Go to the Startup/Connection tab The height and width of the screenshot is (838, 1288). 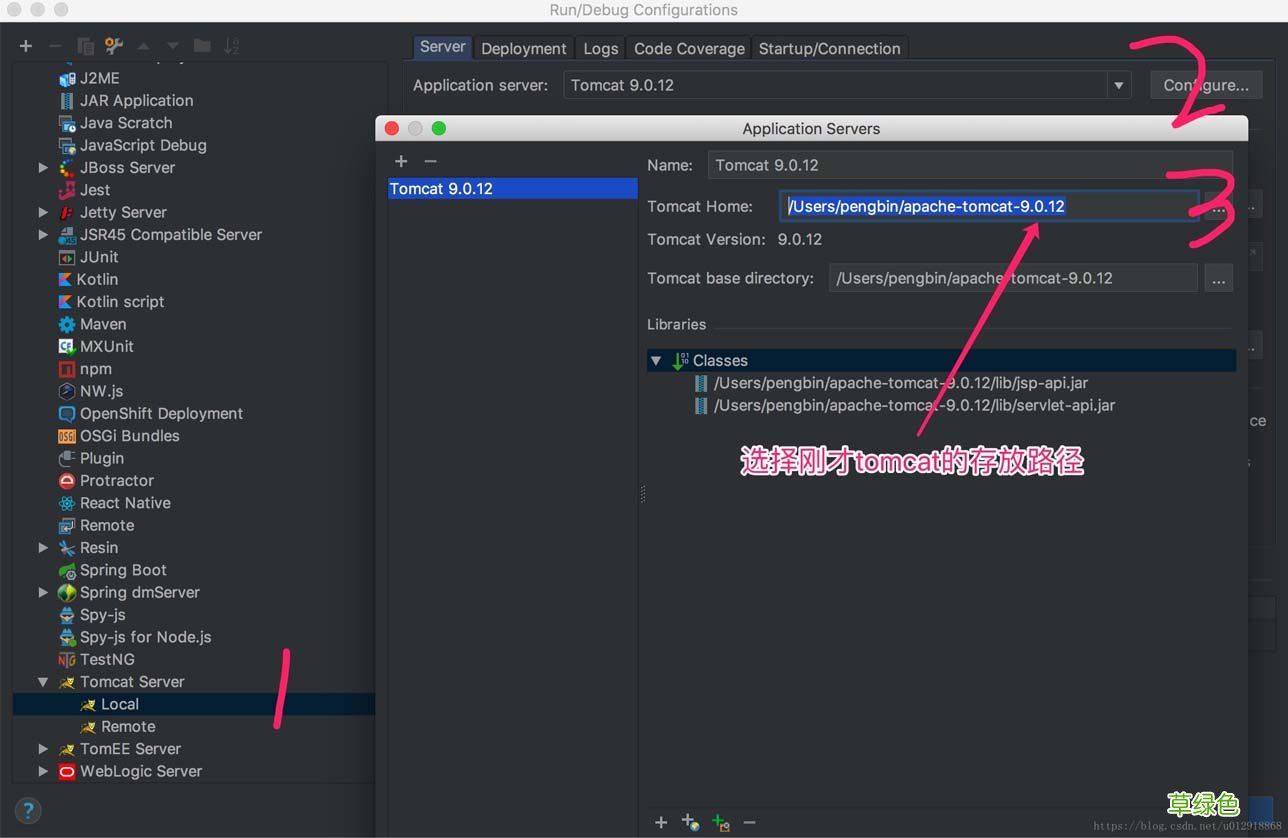coord(830,48)
